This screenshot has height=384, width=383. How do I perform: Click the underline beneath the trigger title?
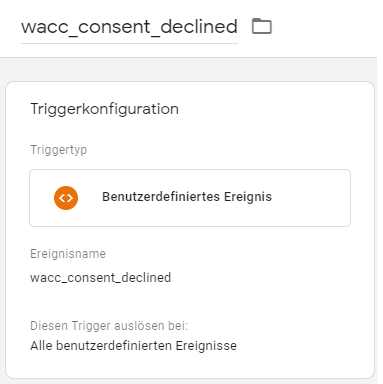[x=129, y=43]
